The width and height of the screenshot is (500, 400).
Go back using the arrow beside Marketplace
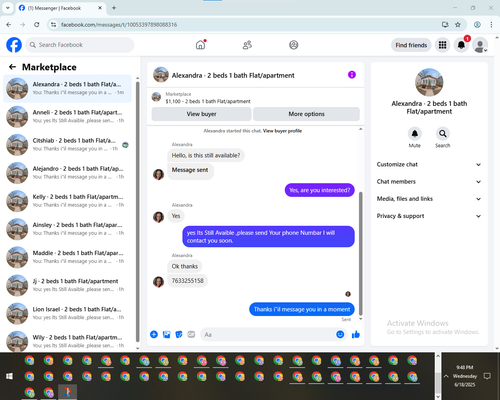pyautogui.click(x=12, y=67)
